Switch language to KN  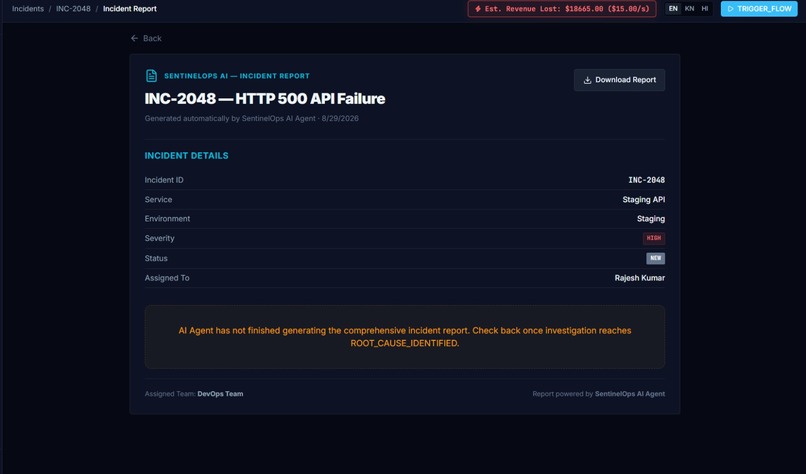click(689, 9)
